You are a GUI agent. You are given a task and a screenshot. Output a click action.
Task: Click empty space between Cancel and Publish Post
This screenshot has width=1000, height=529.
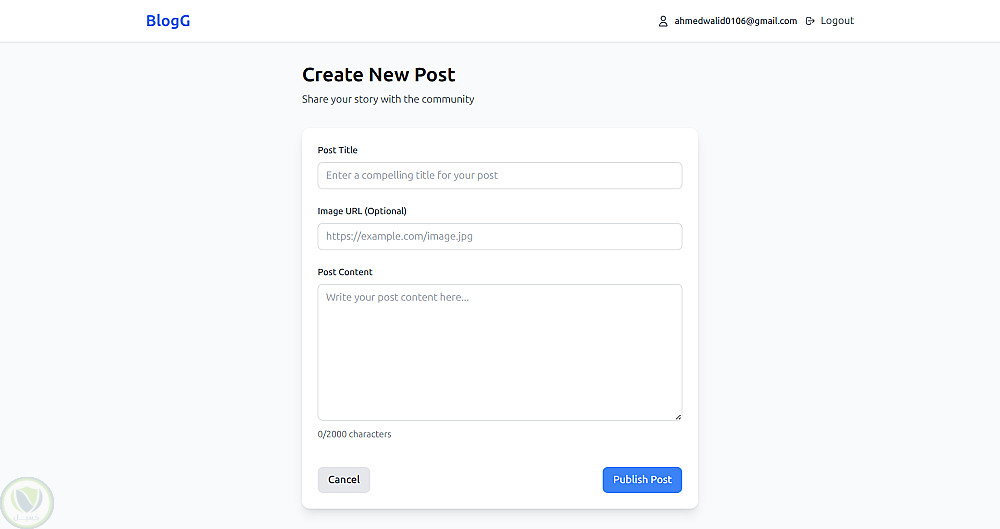tap(486, 480)
